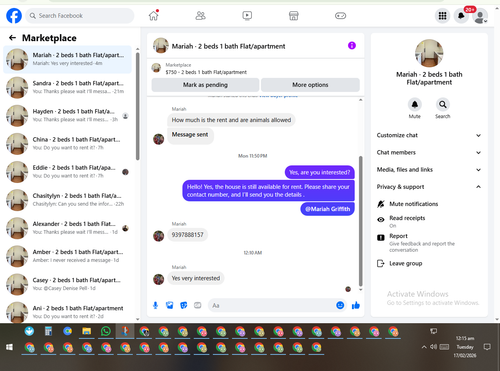Show hidden system tray icons
This screenshot has height=371, width=500.
click(424, 347)
